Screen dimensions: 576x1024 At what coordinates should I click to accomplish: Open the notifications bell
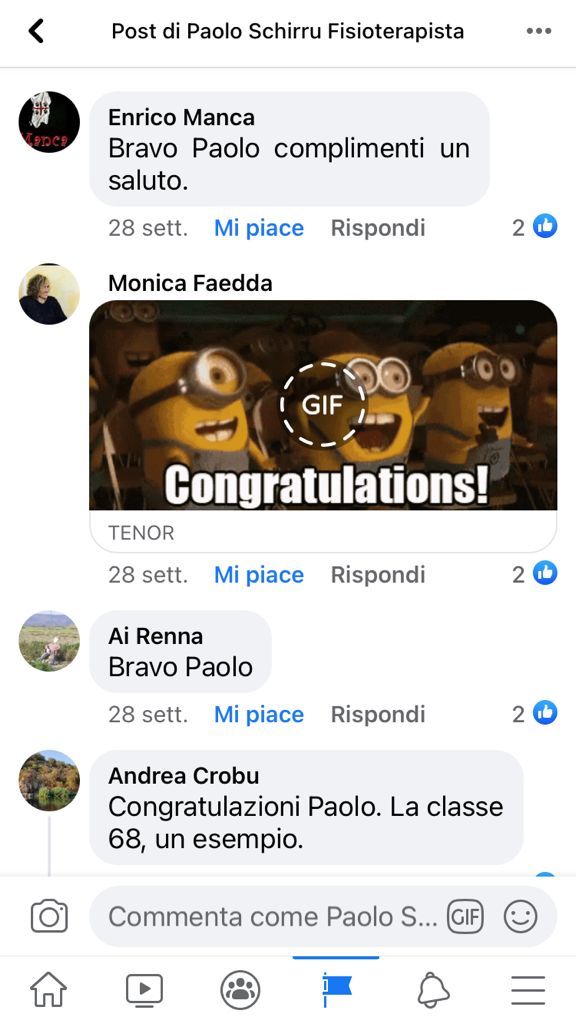(x=433, y=990)
